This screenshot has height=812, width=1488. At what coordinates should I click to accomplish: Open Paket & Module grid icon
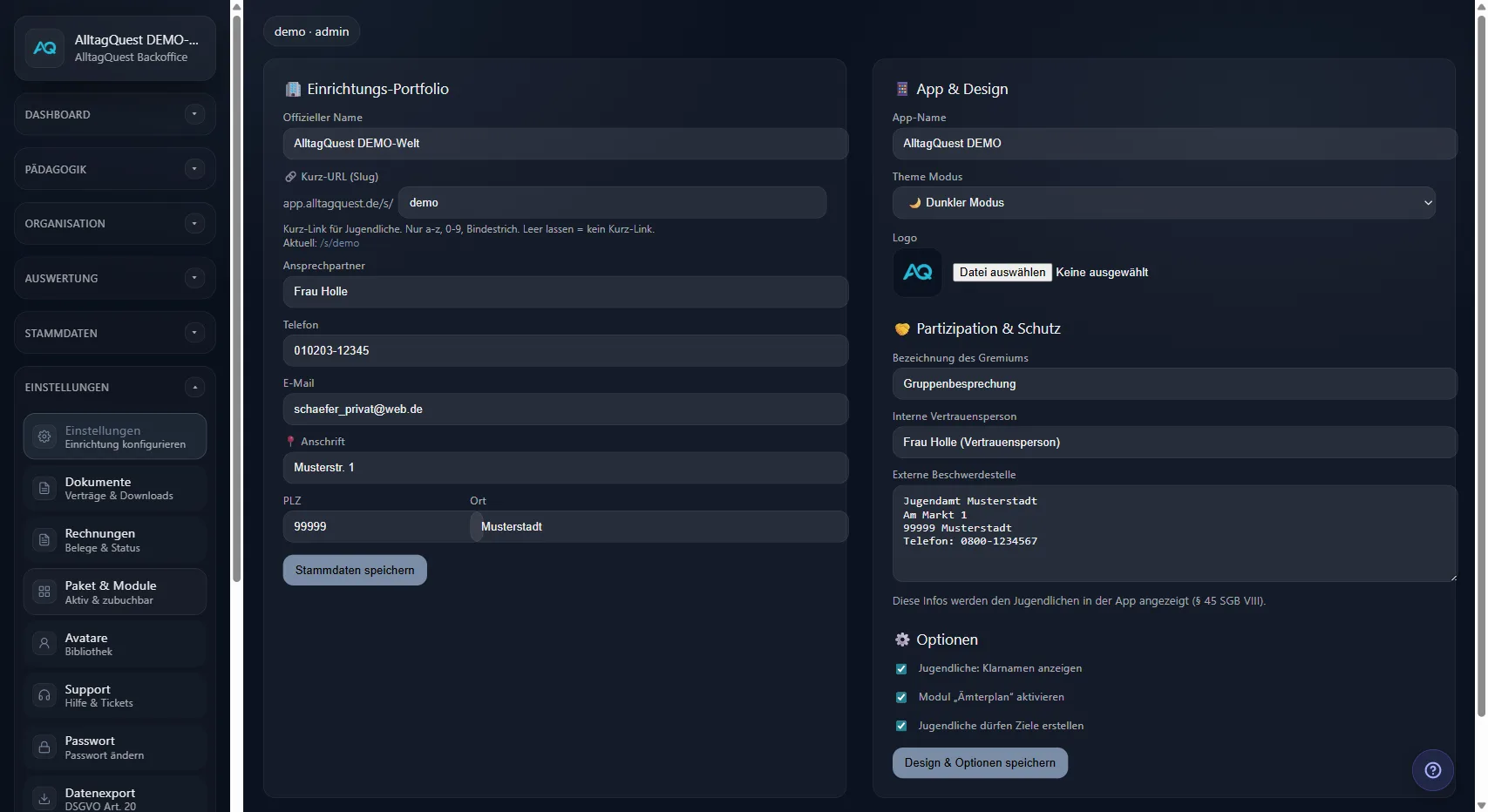[x=44, y=592]
